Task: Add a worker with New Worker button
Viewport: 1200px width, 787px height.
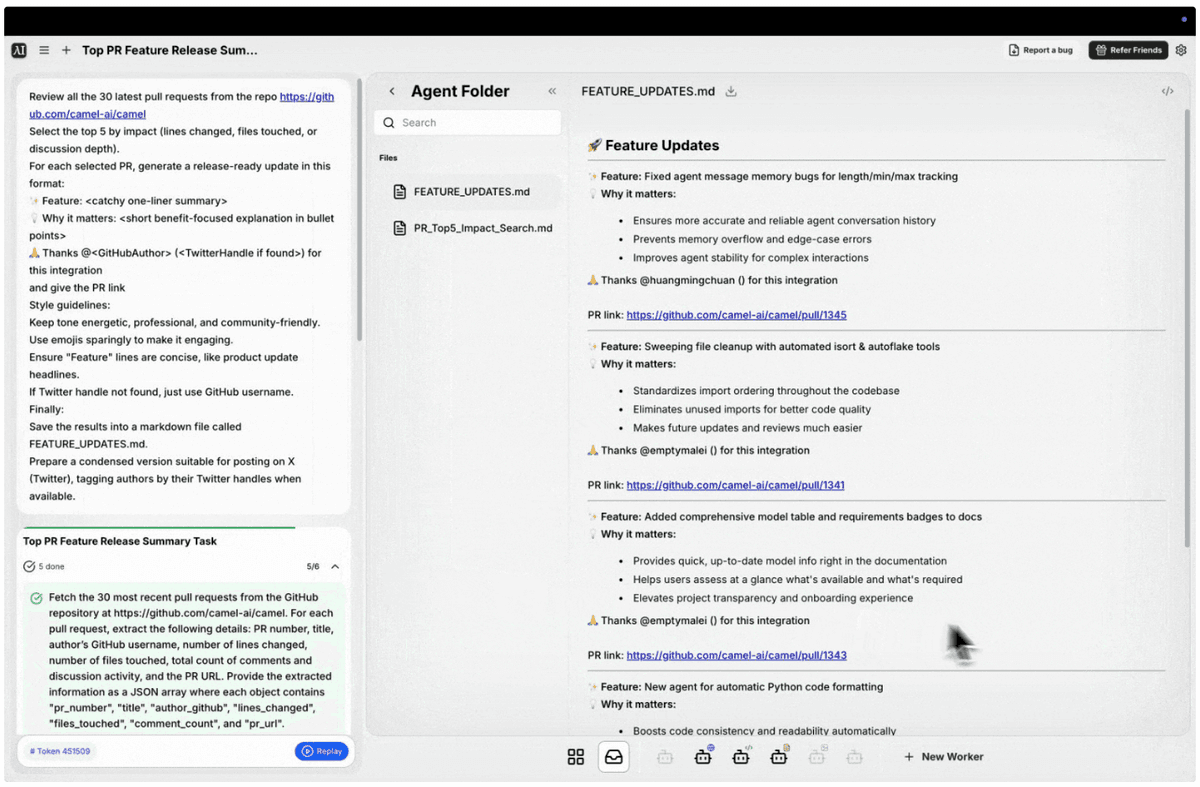Action: point(943,757)
